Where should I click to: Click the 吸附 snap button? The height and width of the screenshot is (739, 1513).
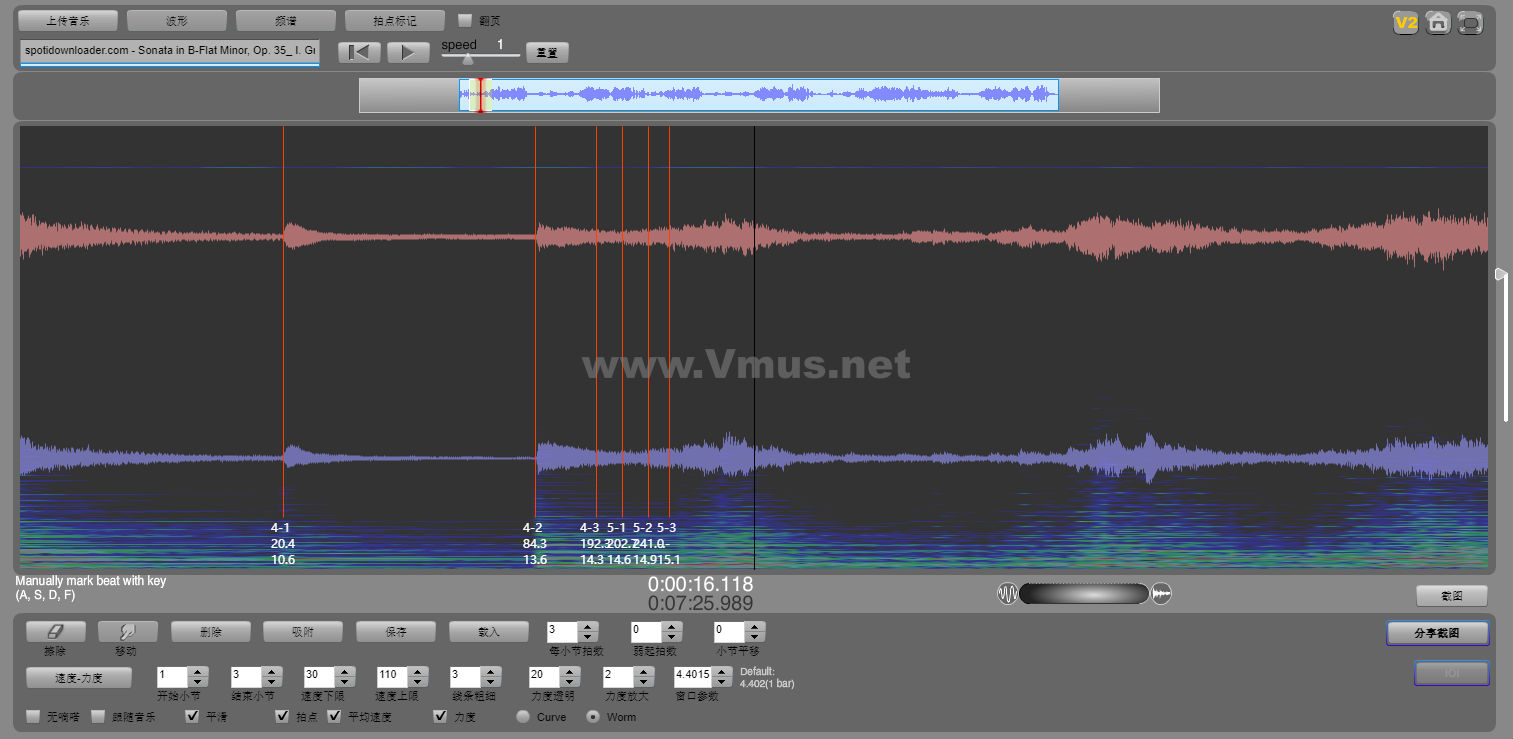[x=303, y=632]
